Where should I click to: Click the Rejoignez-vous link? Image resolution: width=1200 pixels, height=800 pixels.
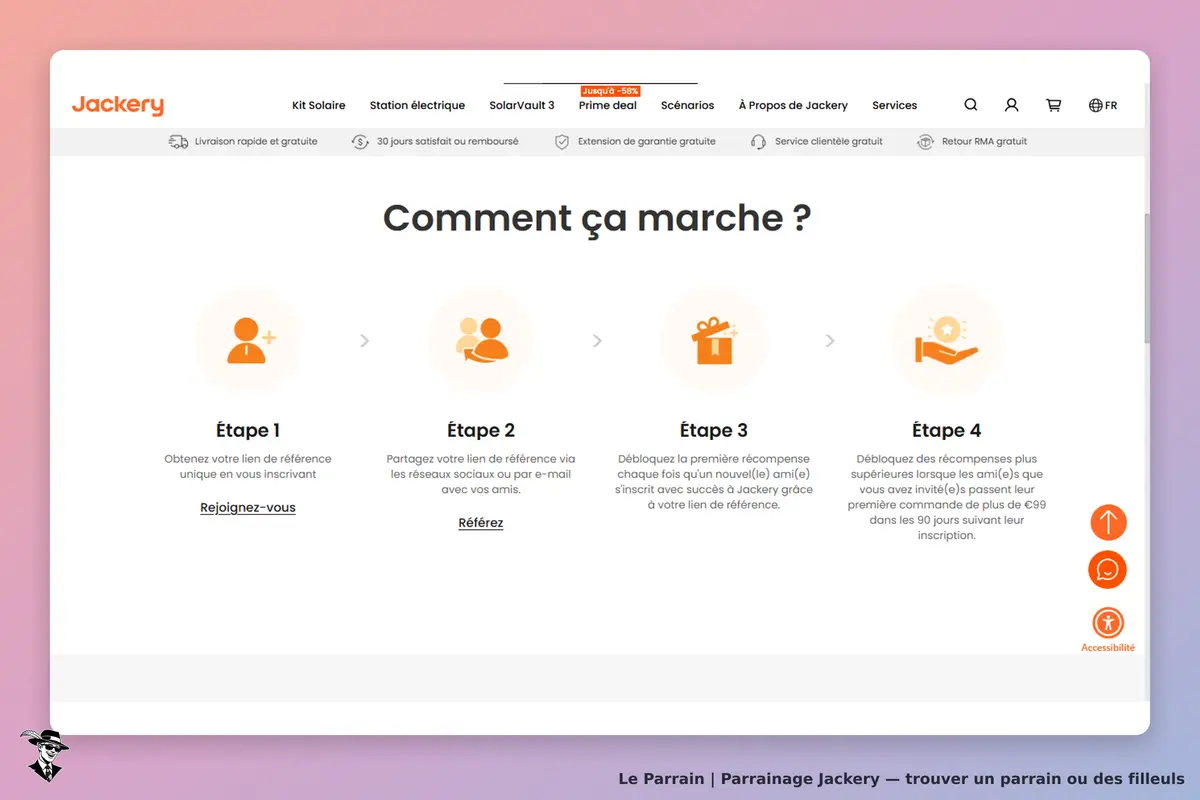[248, 508]
